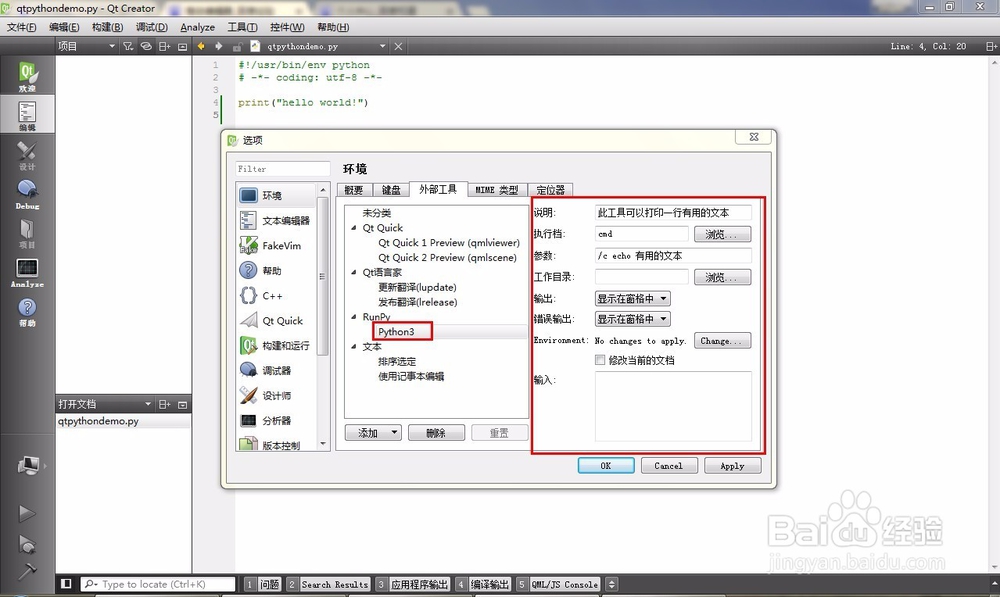This screenshot has height=597, width=1000.
Task: Switch to the MIME type tab
Action: click(x=497, y=190)
